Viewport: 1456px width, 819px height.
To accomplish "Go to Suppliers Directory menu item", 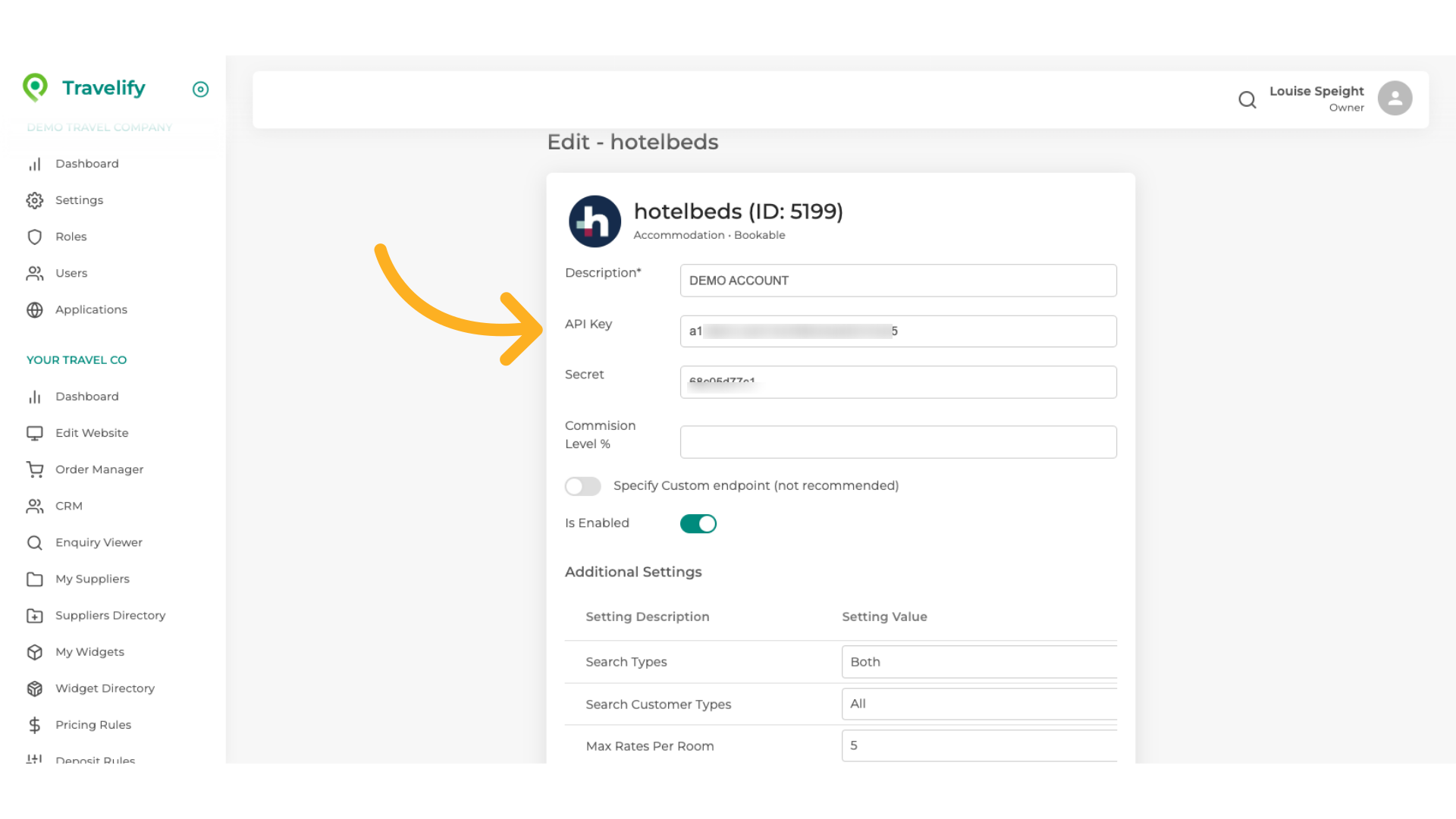I will pos(110,615).
